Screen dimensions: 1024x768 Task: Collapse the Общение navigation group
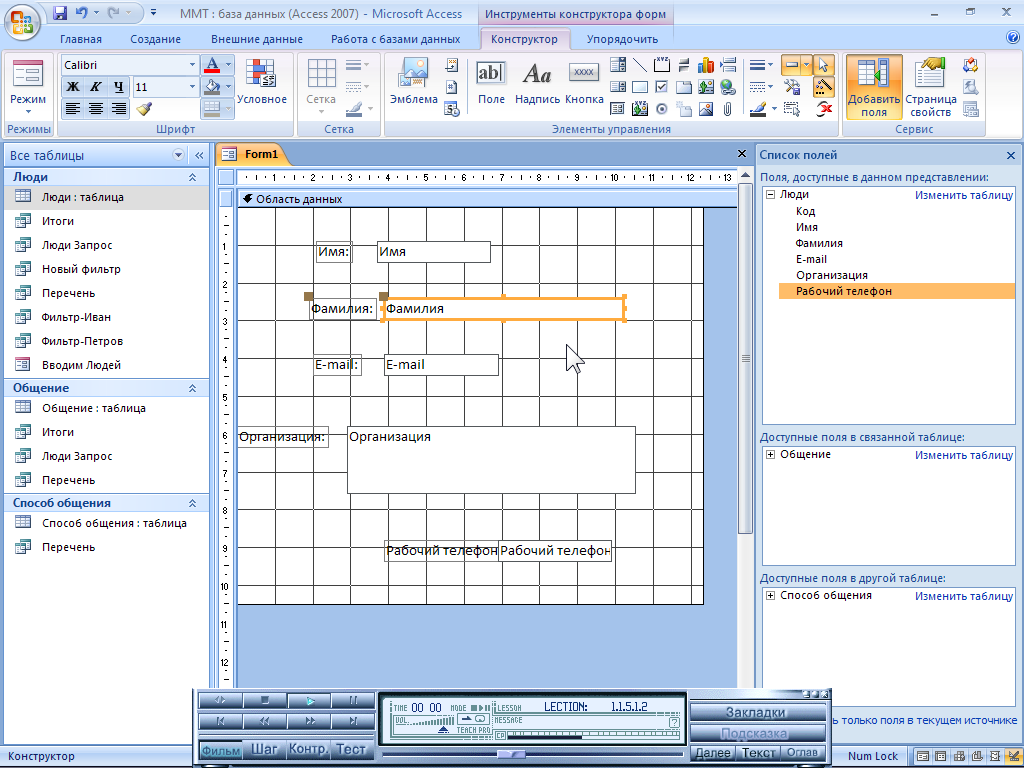pyautogui.click(x=193, y=388)
